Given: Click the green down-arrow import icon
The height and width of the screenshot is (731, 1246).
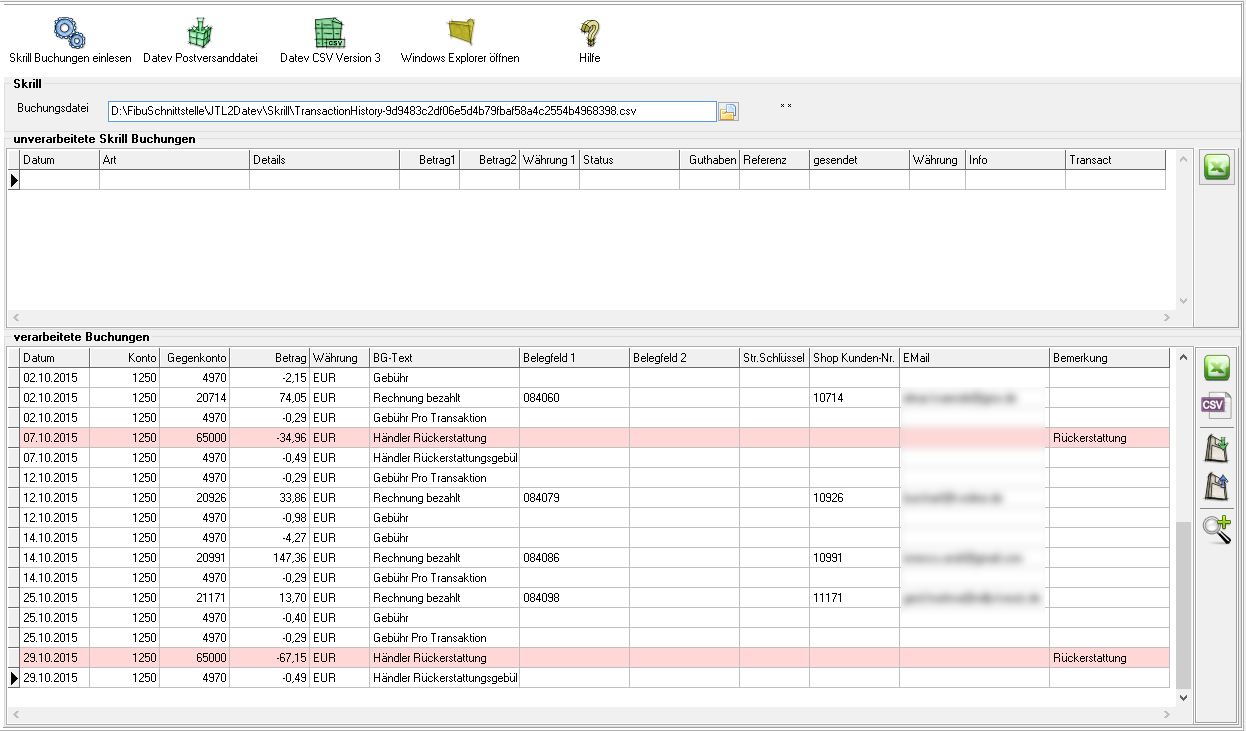Looking at the screenshot, I should (1216, 447).
